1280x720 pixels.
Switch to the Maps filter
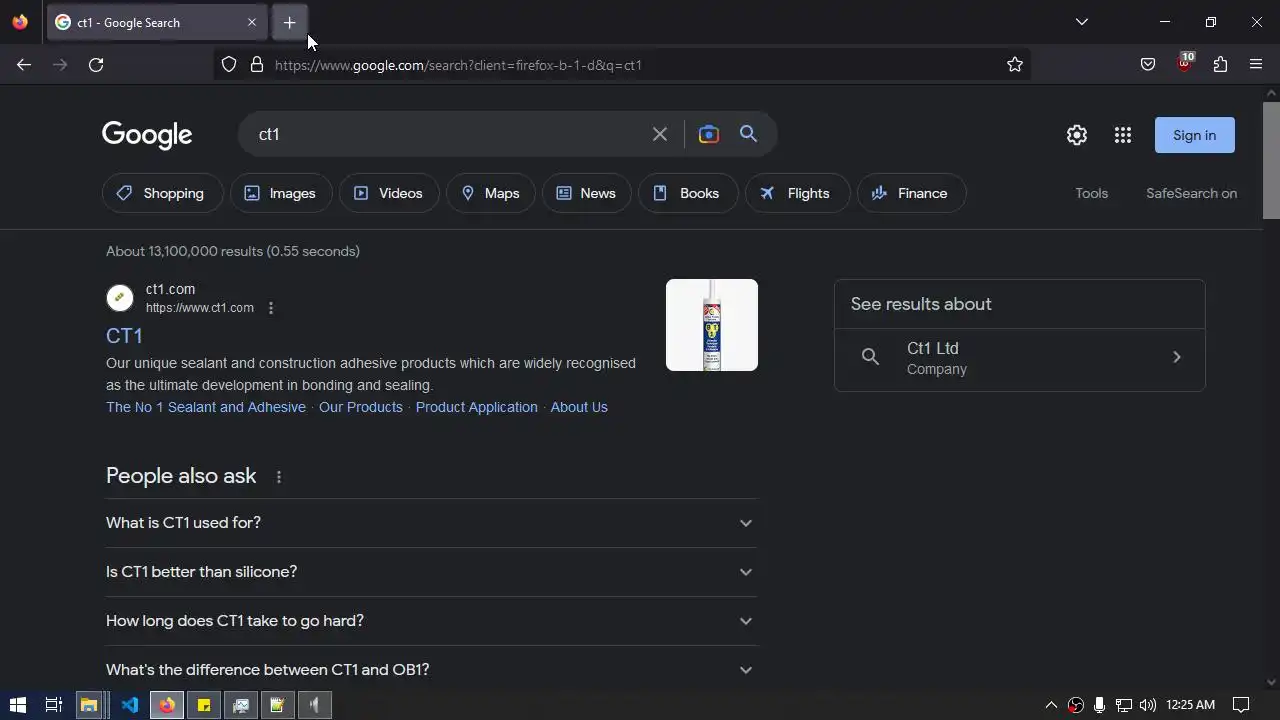tap(491, 193)
